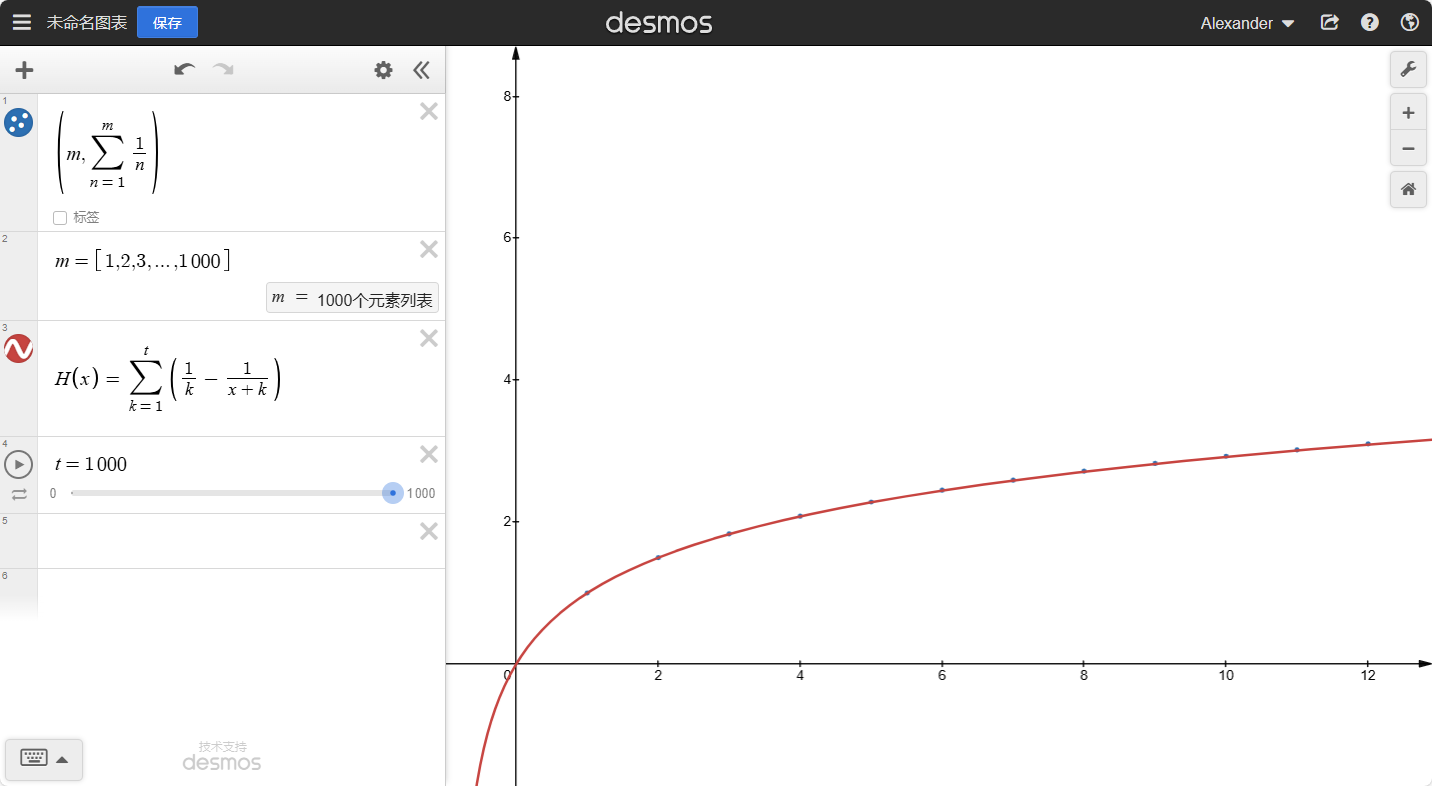Open the Alexander account dropdown
Image resolution: width=1432 pixels, height=786 pixels.
(x=1247, y=23)
